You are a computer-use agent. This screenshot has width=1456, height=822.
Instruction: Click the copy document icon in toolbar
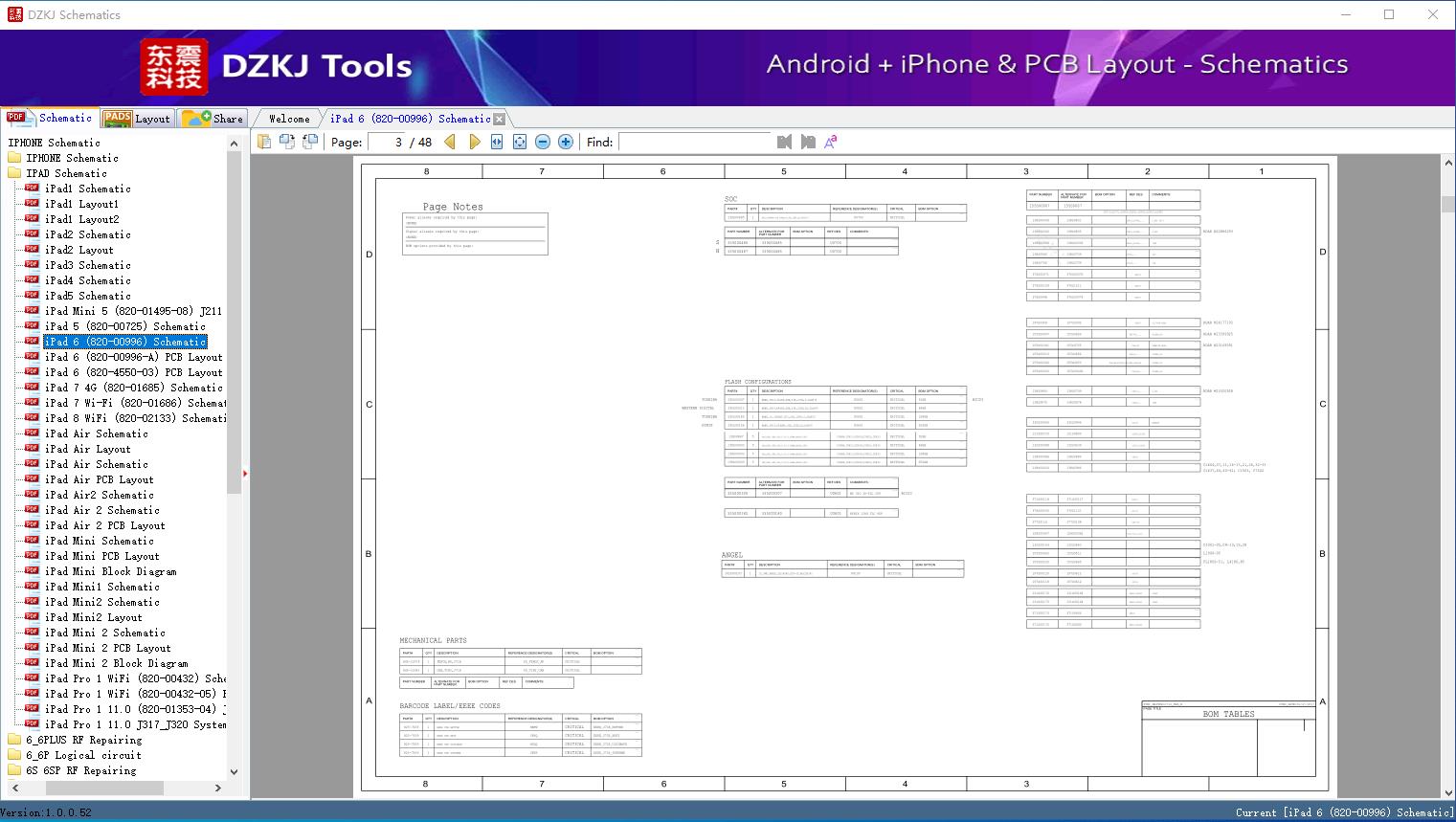[264, 142]
